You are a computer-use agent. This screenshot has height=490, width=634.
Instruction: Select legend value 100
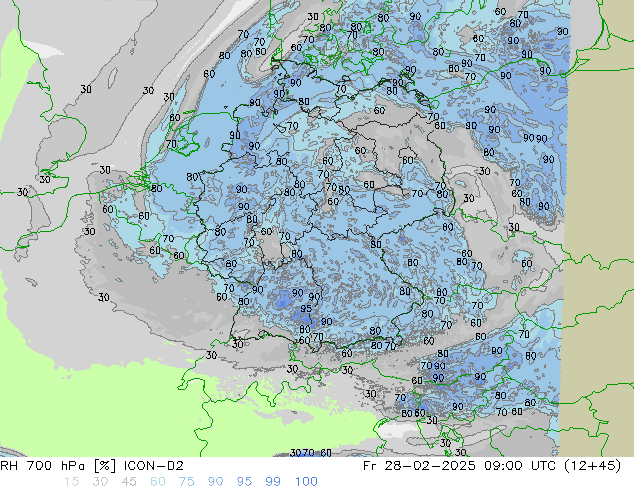(306, 482)
